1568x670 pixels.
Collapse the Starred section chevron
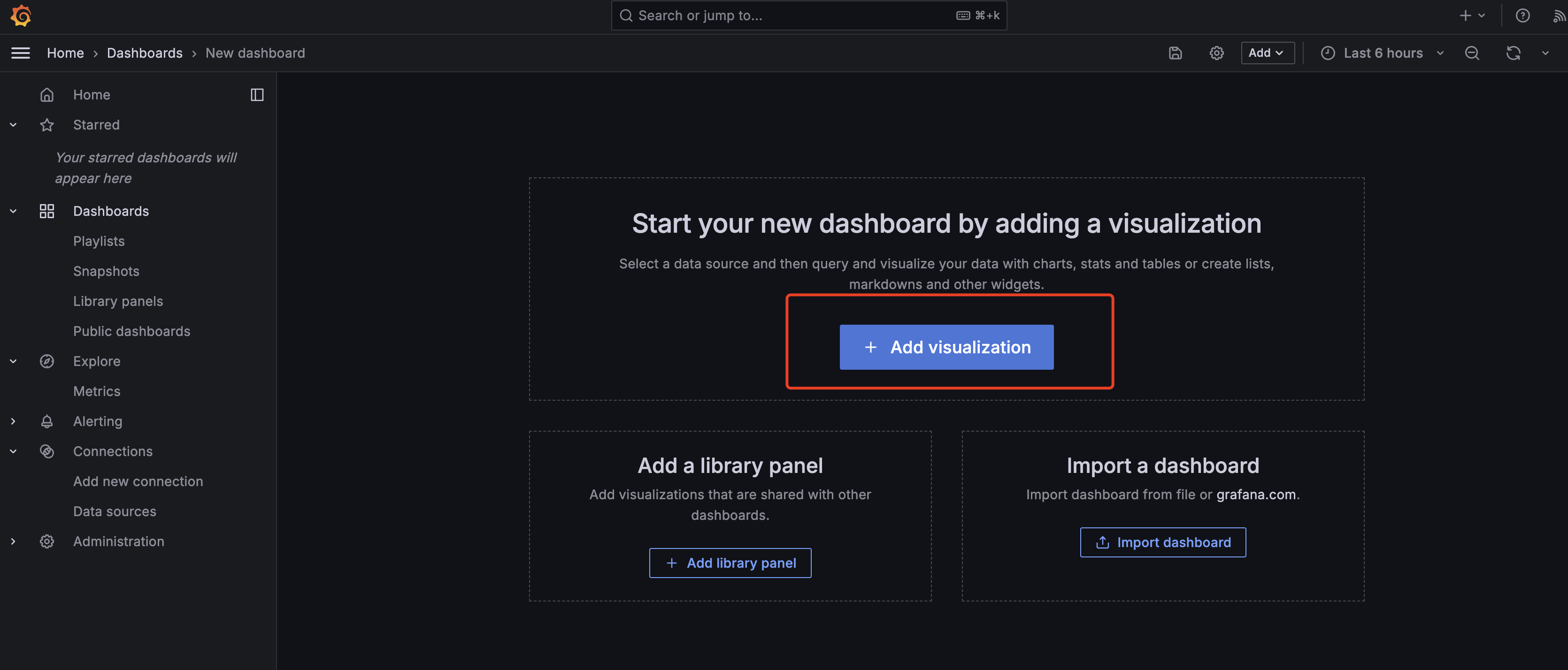pyautogui.click(x=14, y=125)
